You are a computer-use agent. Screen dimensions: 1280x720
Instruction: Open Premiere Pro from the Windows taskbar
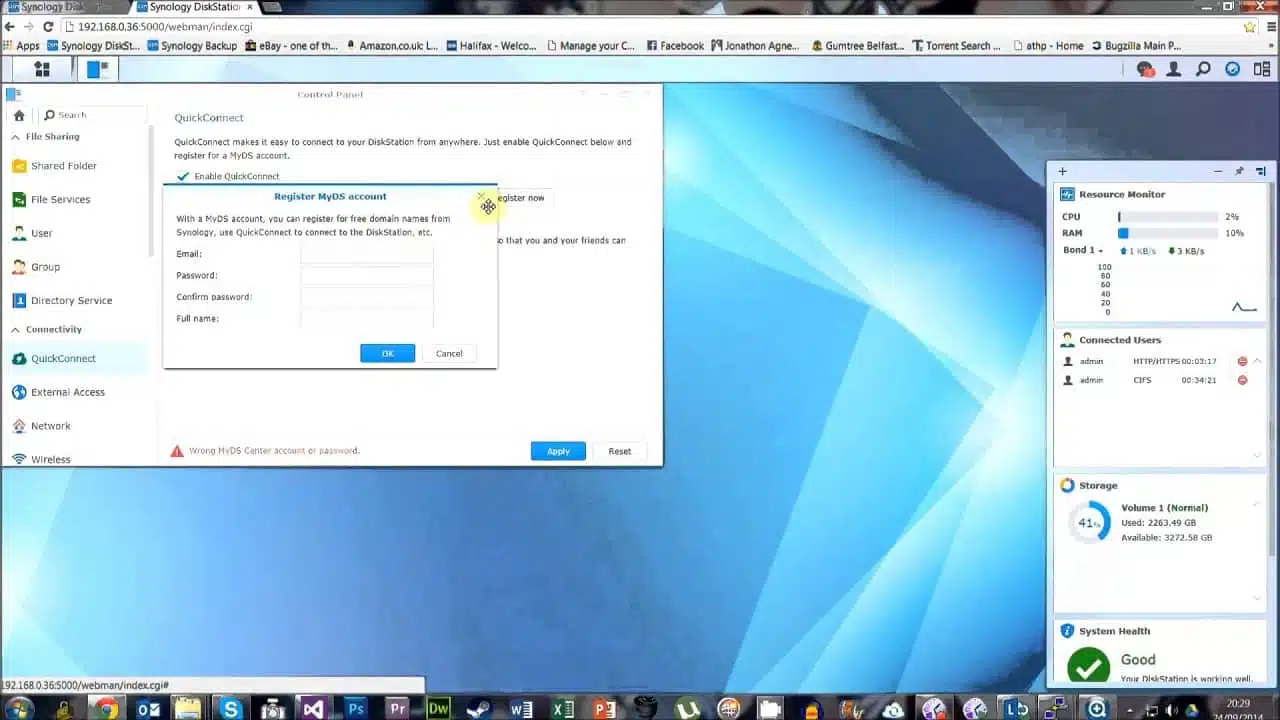(397, 709)
